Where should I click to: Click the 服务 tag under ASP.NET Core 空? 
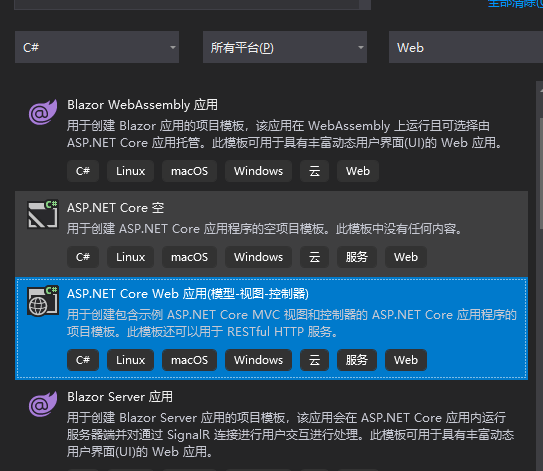pyautogui.click(x=357, y=257)
